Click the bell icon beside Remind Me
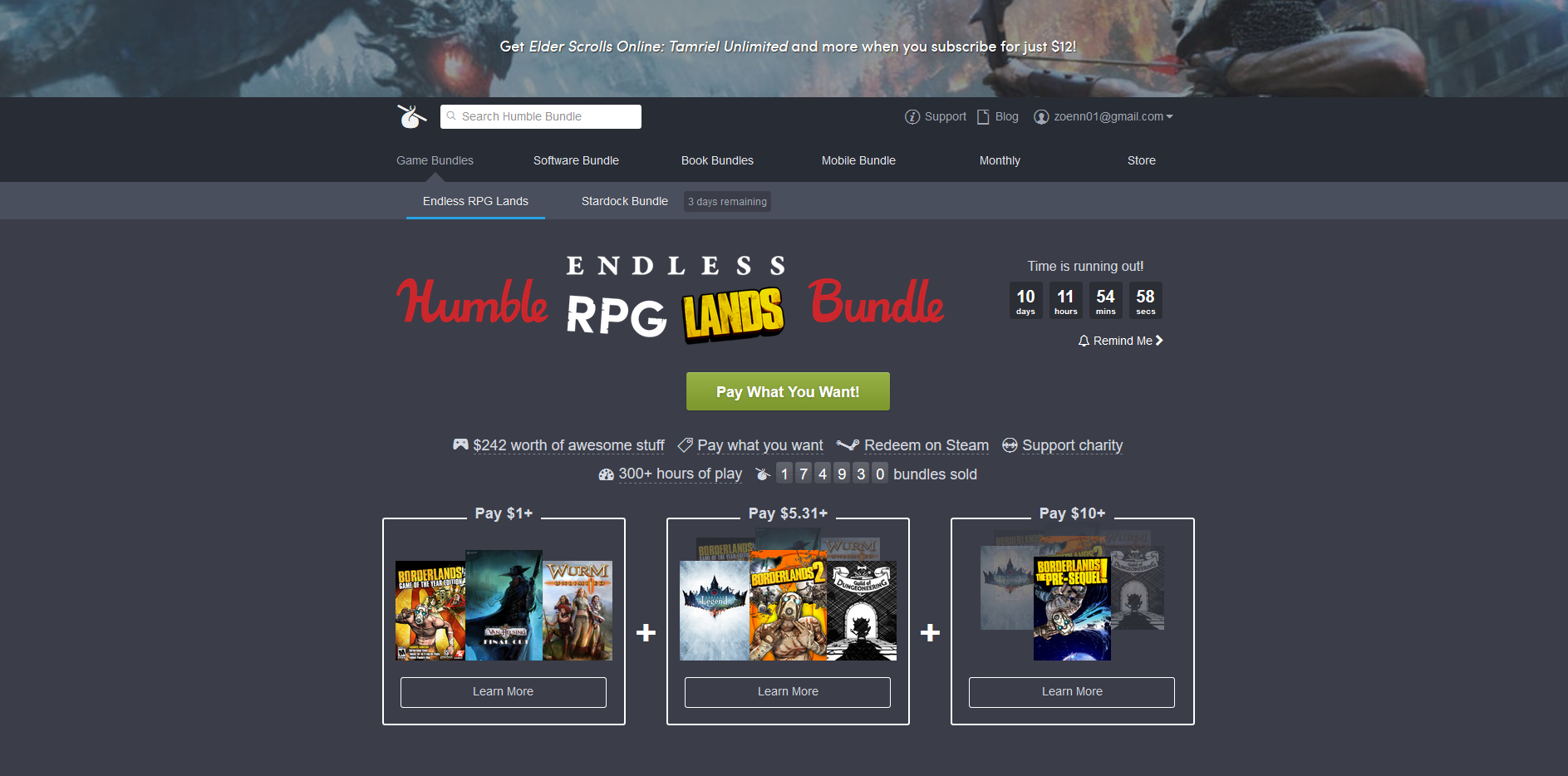 tap(1084, 341)
